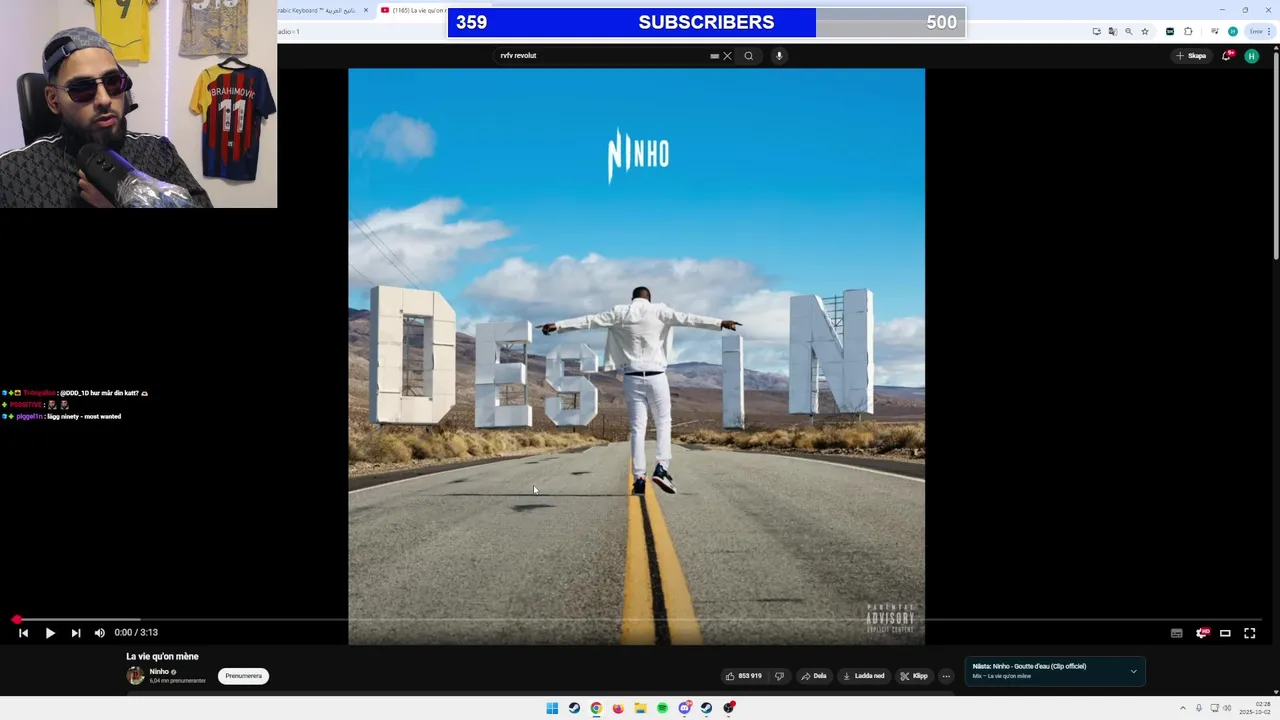This screenshot has width=1280, height=720.
Task: Open Spotify from the taskbar
Action: pyautogui.click(x=662, y=708)
